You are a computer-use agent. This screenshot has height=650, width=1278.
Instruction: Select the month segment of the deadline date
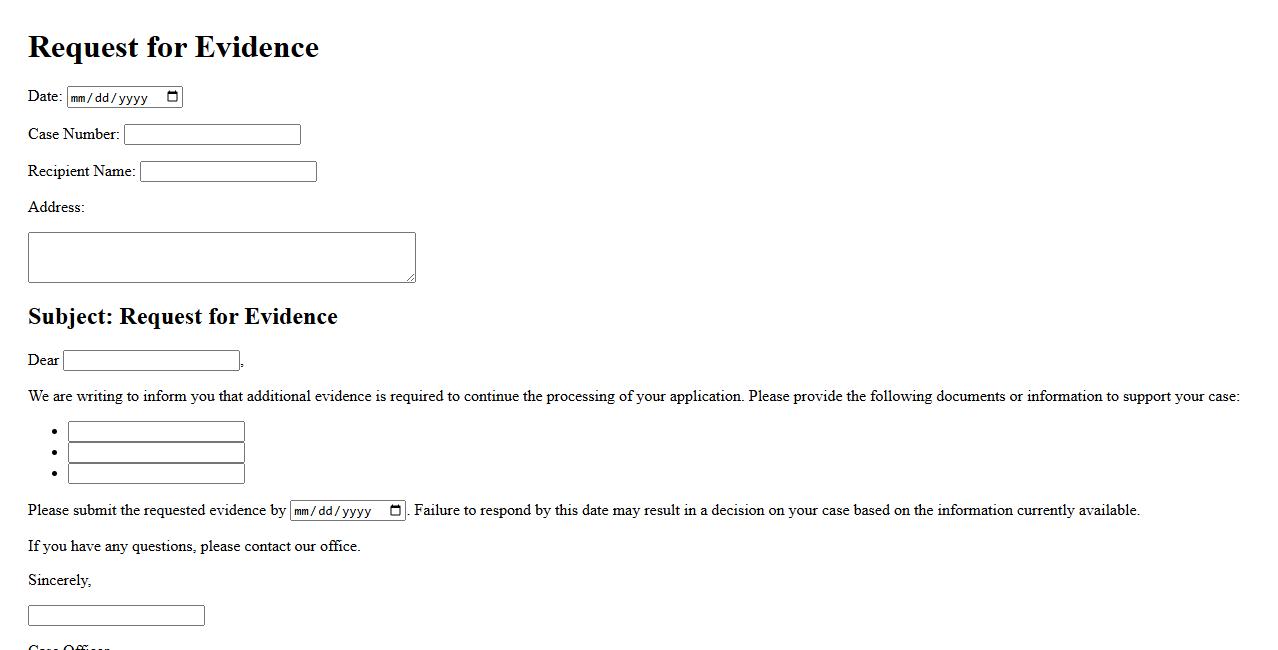click(303, 512)
